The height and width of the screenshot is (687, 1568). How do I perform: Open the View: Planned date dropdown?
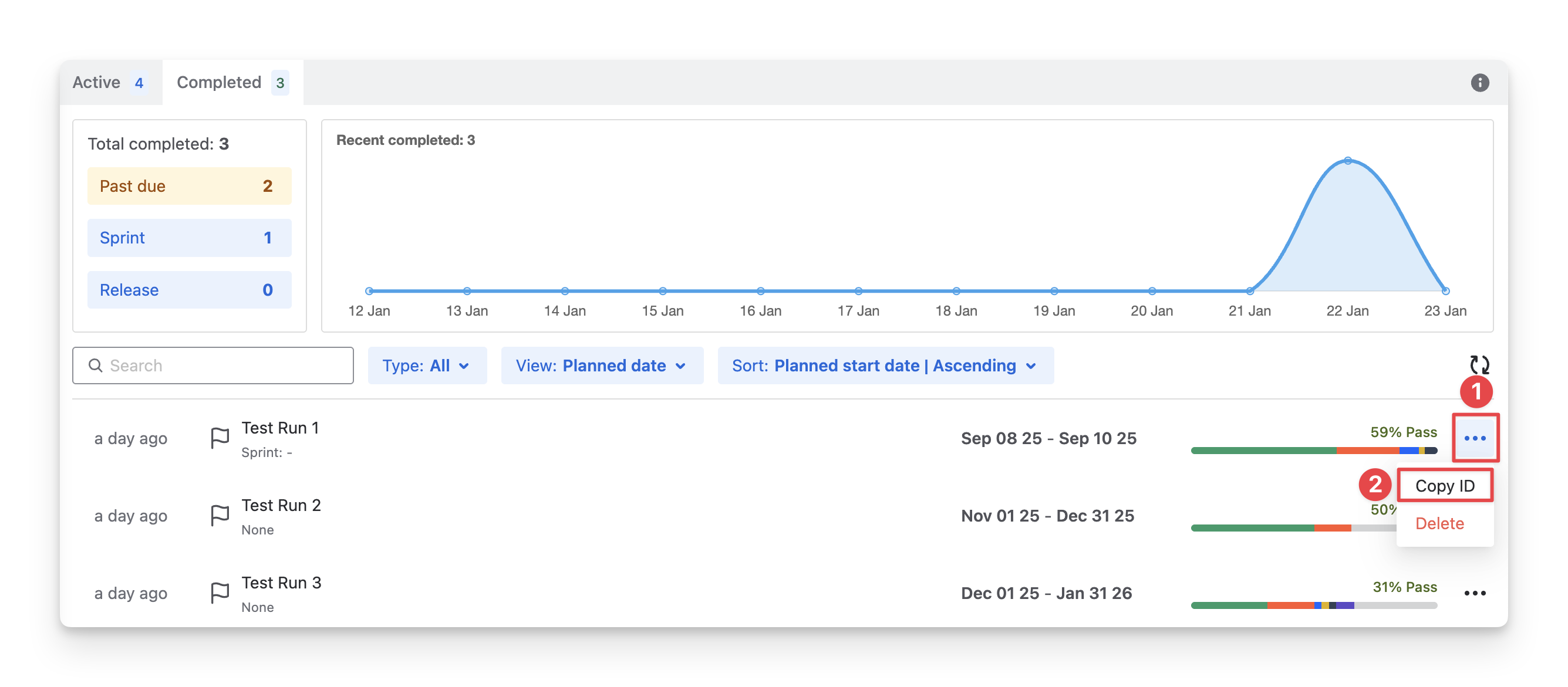(x=601, y=366)
